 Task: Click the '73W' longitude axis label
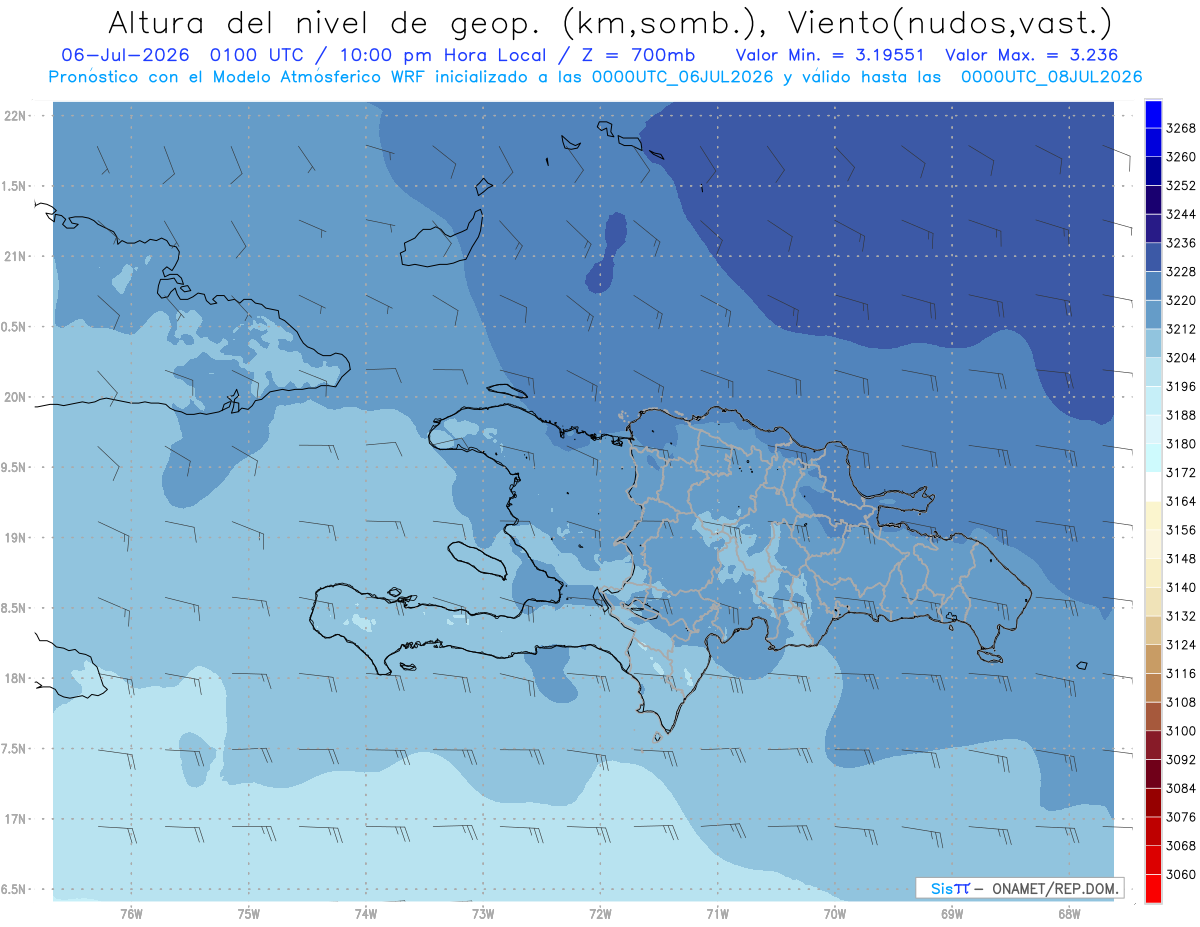click(483, 913)
